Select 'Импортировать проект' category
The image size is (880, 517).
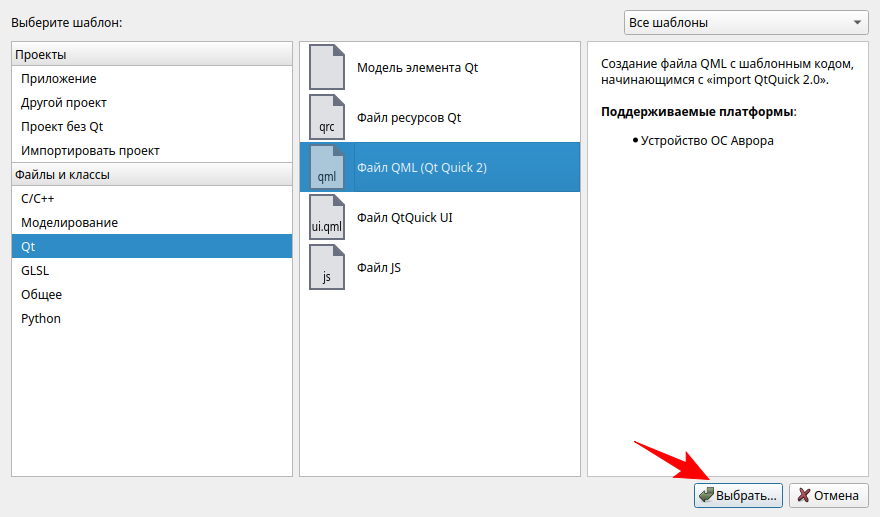click(90, 150)
